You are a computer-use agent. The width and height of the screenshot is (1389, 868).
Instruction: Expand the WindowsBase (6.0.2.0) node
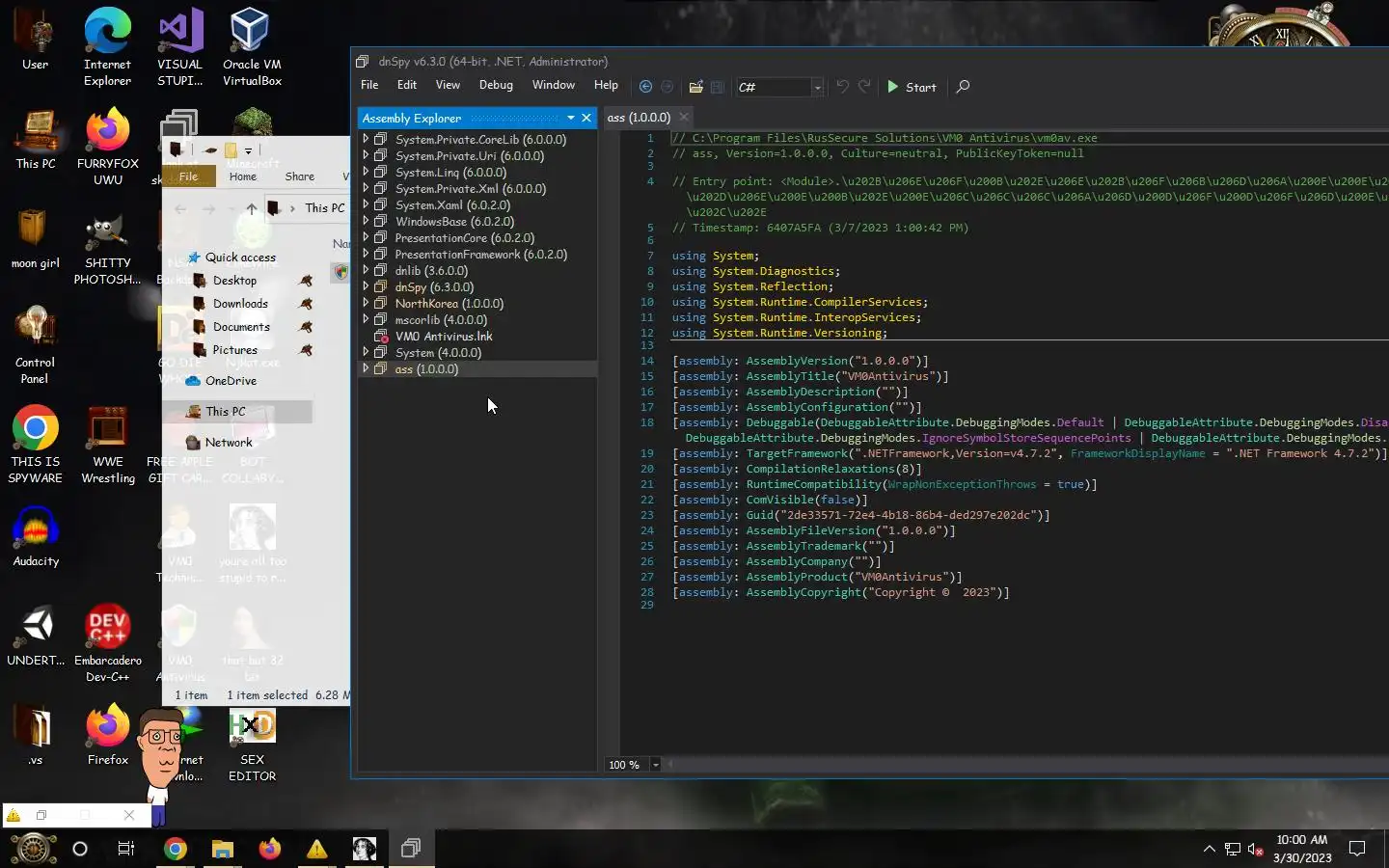click(x=366, y=221)
